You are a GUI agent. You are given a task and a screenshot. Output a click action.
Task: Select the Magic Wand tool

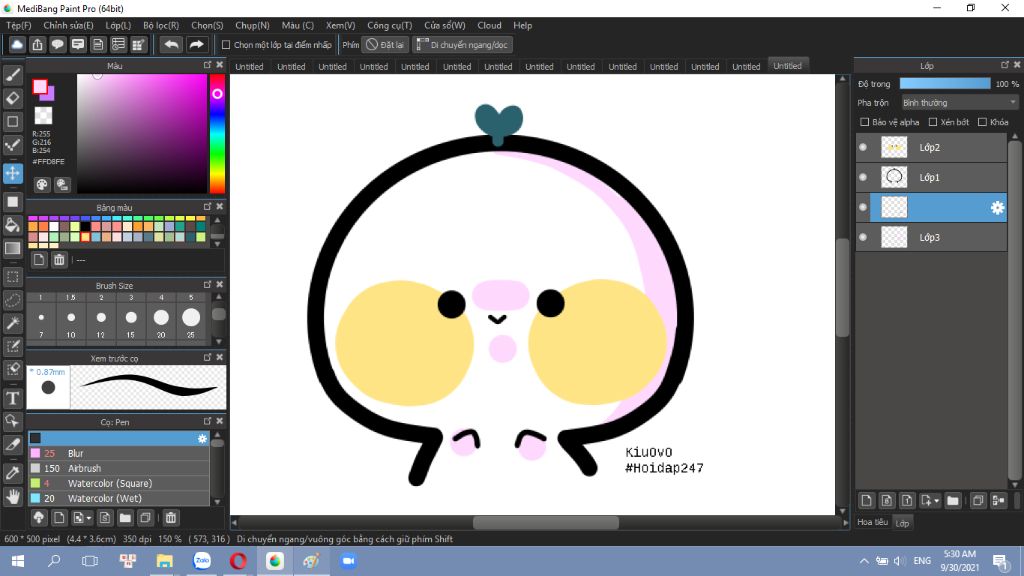pyautogui.click(x=12, y=323)
